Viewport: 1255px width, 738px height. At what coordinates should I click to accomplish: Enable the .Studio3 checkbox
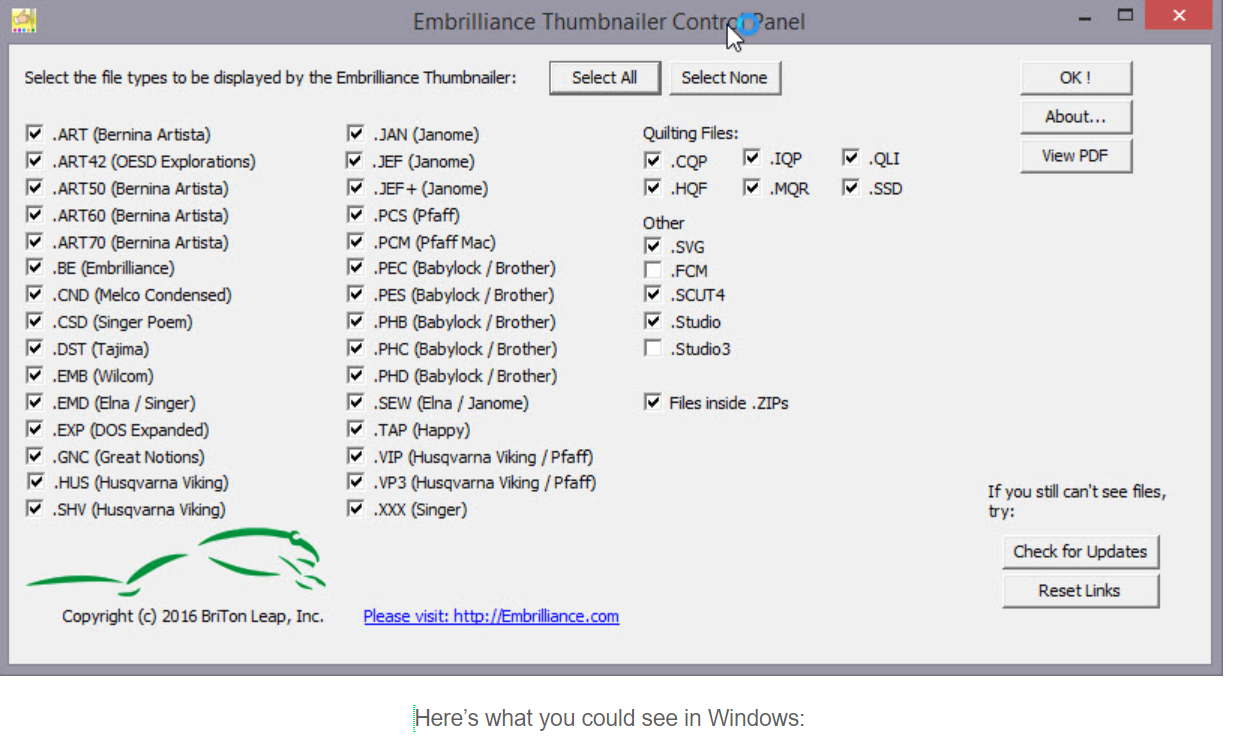pos(653,348)
